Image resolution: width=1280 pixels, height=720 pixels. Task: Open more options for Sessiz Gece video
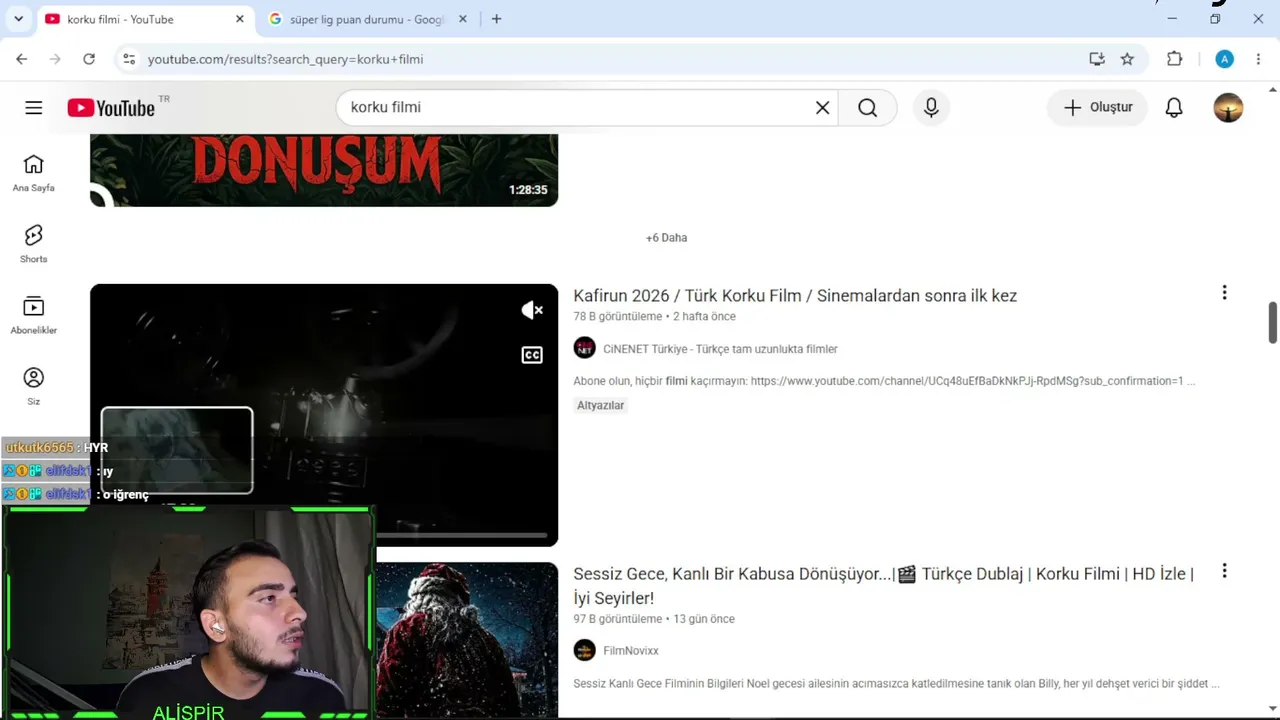click(x=1224, y=571)
